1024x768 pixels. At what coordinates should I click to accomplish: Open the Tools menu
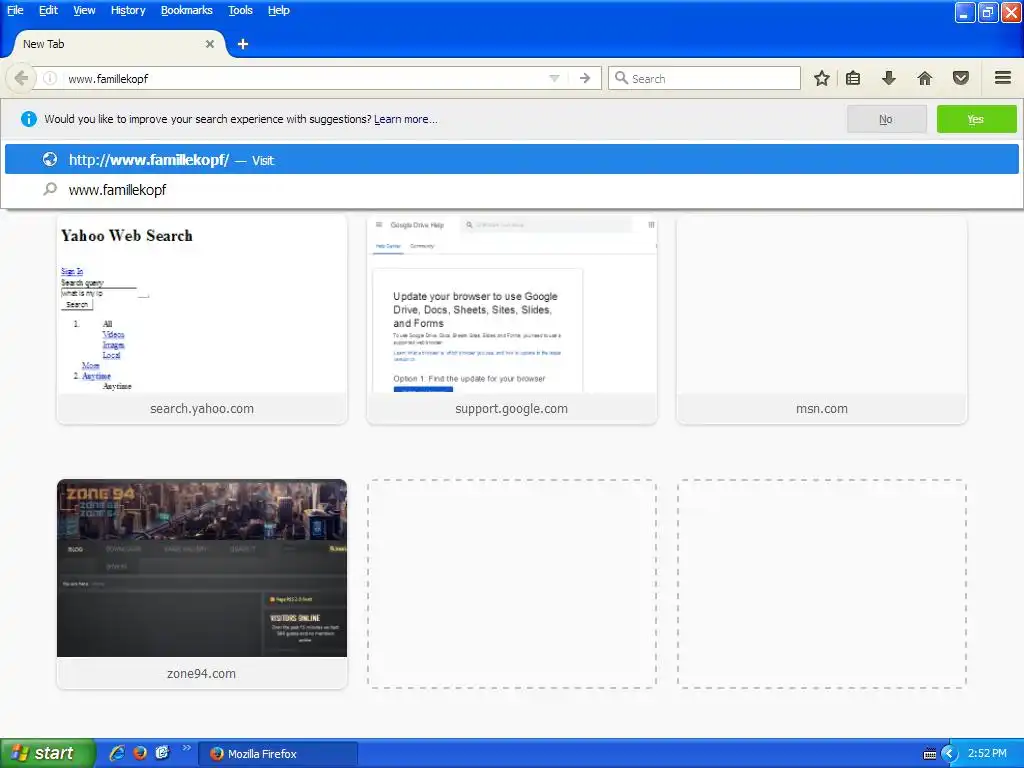(x=240, y=10)
